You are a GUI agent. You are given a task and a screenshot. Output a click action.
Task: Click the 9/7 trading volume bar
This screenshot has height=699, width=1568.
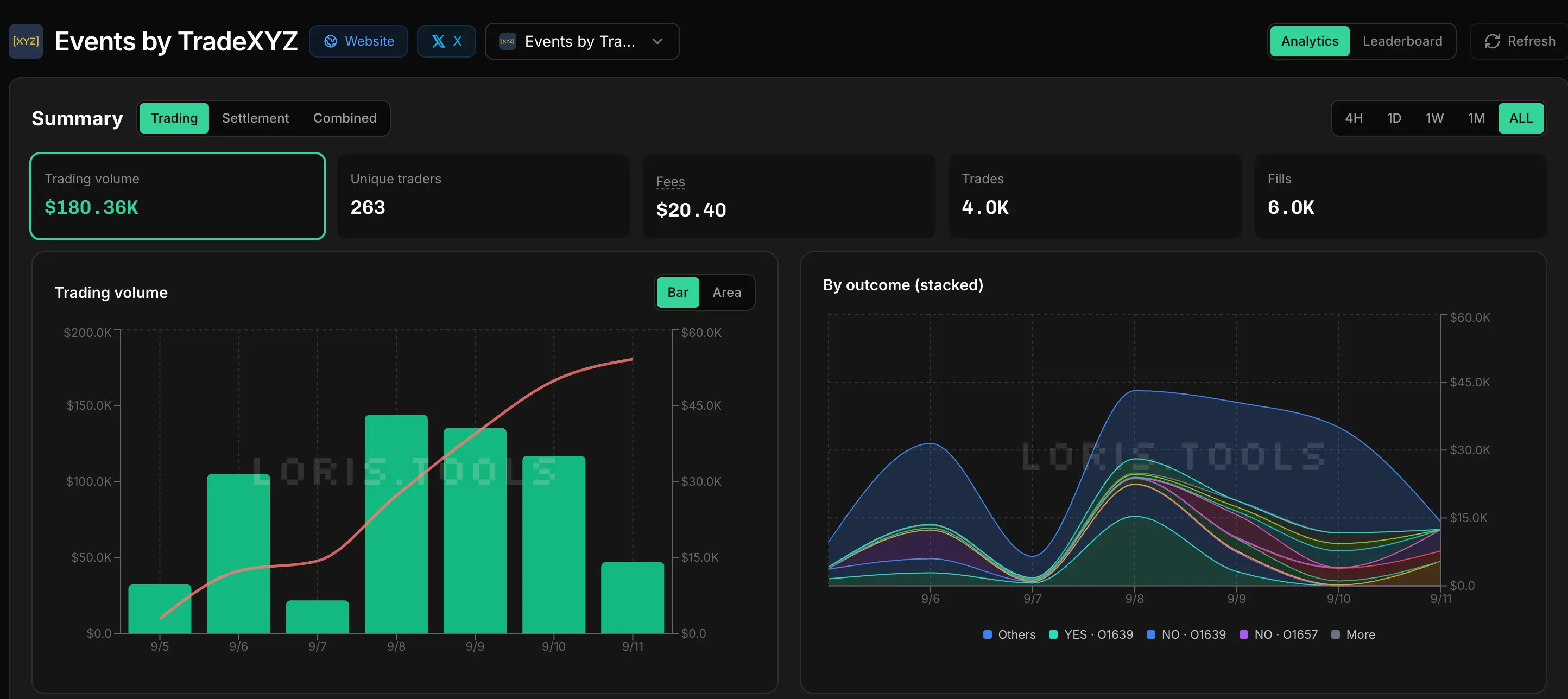pyautogui.click(x=317, y=617)
